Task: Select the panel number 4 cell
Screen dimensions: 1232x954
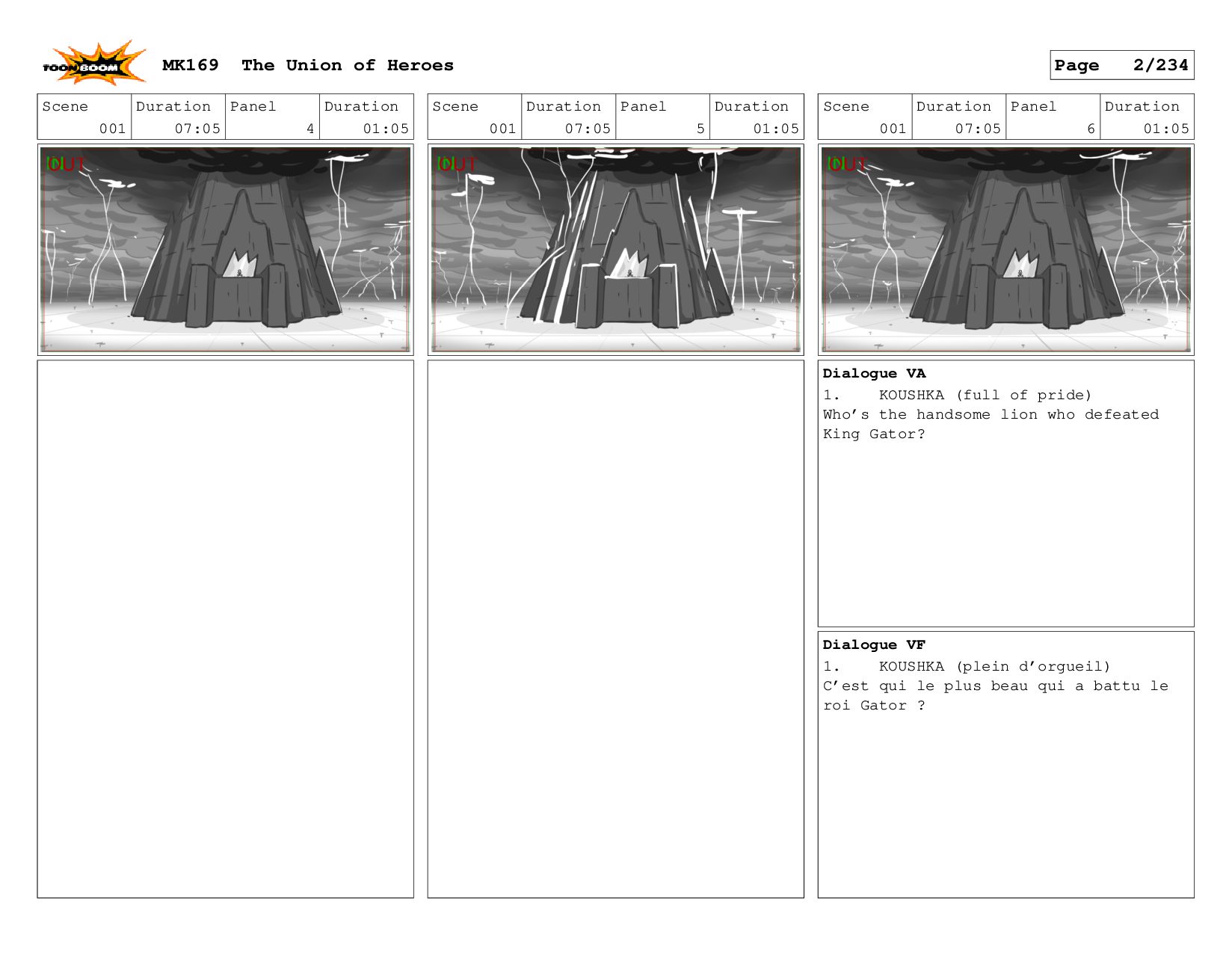Action: click(273, 117)
